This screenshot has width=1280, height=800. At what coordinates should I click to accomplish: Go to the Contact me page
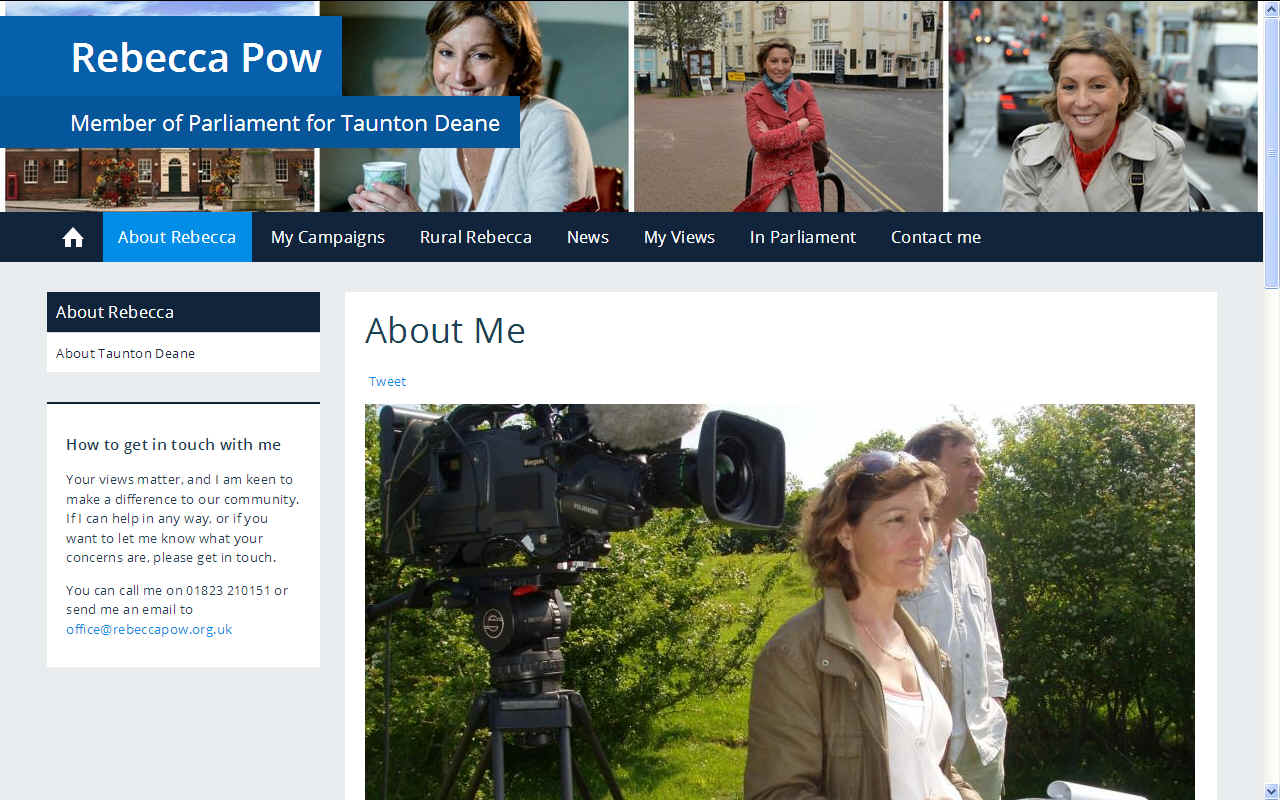click(936, 237)
